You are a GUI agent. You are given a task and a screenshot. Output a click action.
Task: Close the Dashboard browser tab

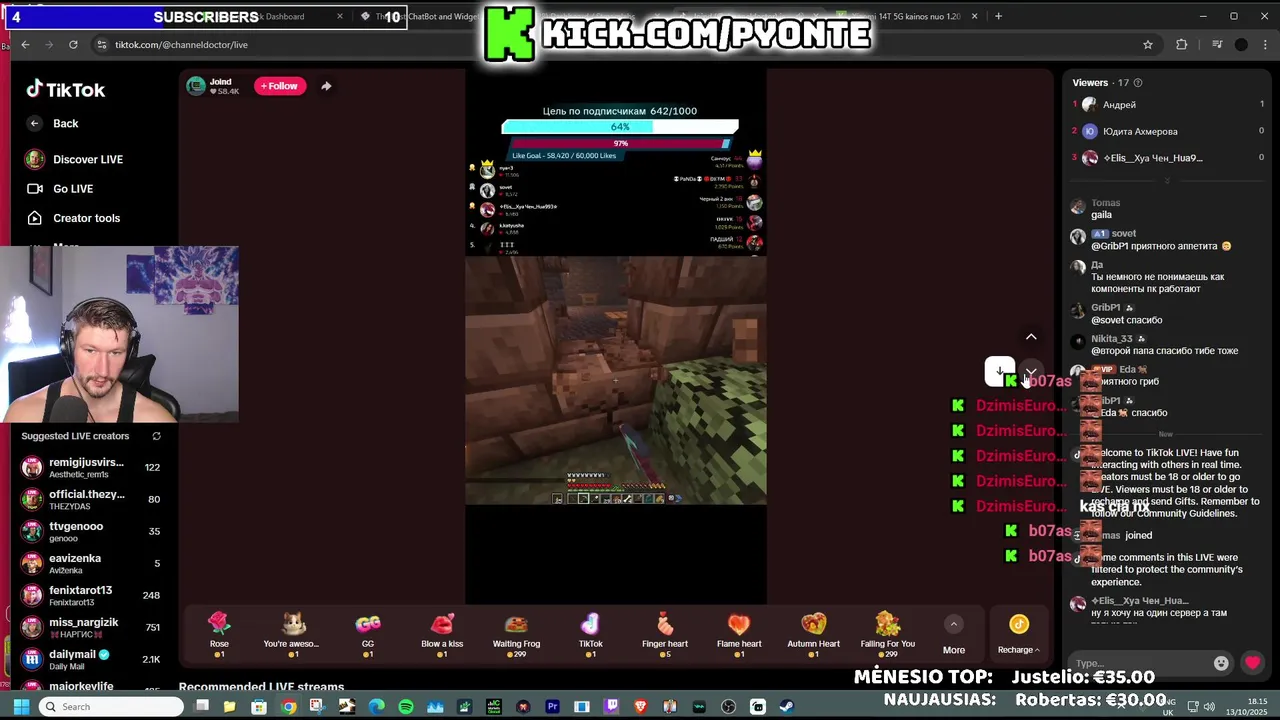pos(340,16)
